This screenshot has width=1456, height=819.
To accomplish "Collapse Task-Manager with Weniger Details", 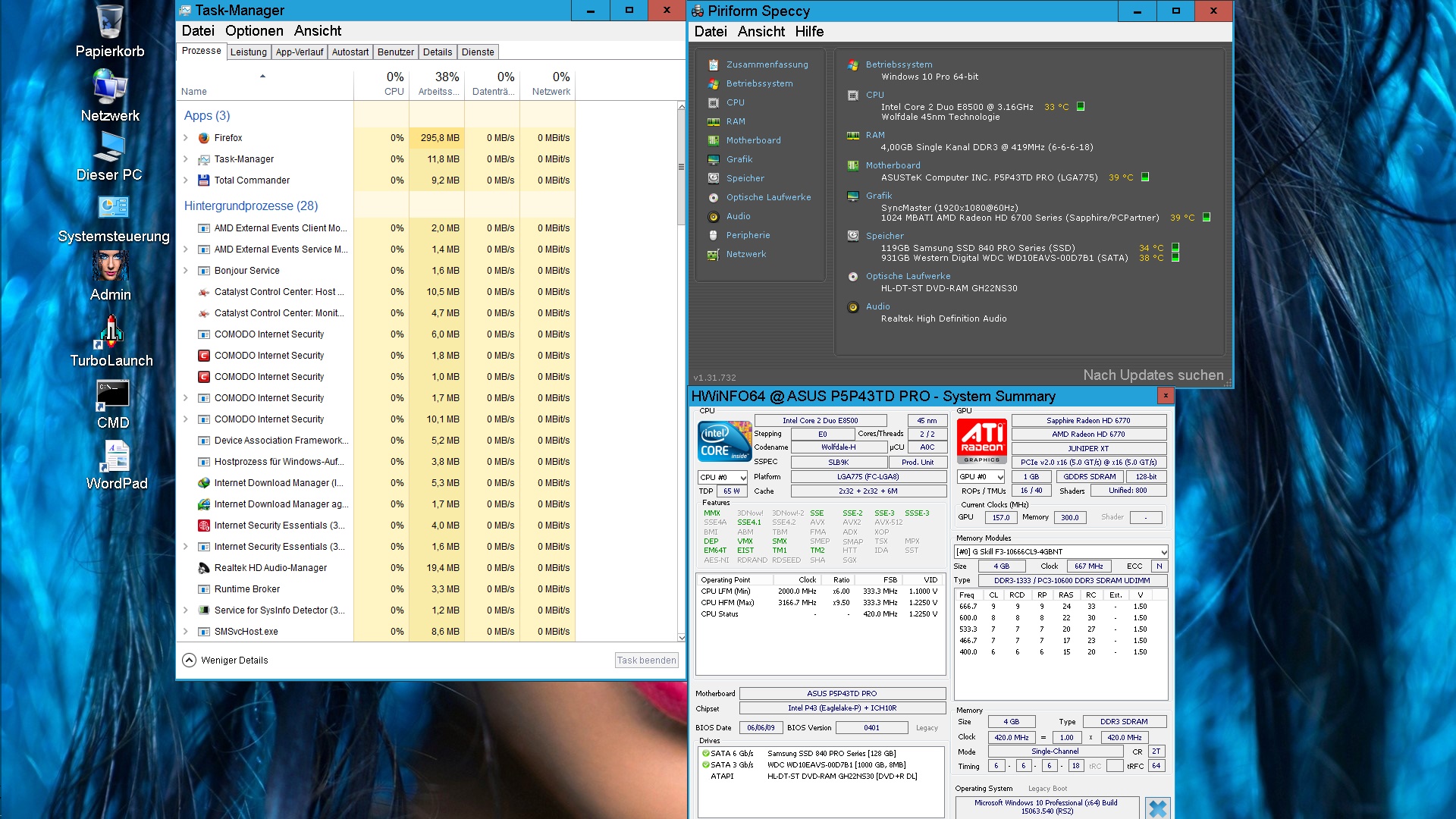I will (225, 661).
